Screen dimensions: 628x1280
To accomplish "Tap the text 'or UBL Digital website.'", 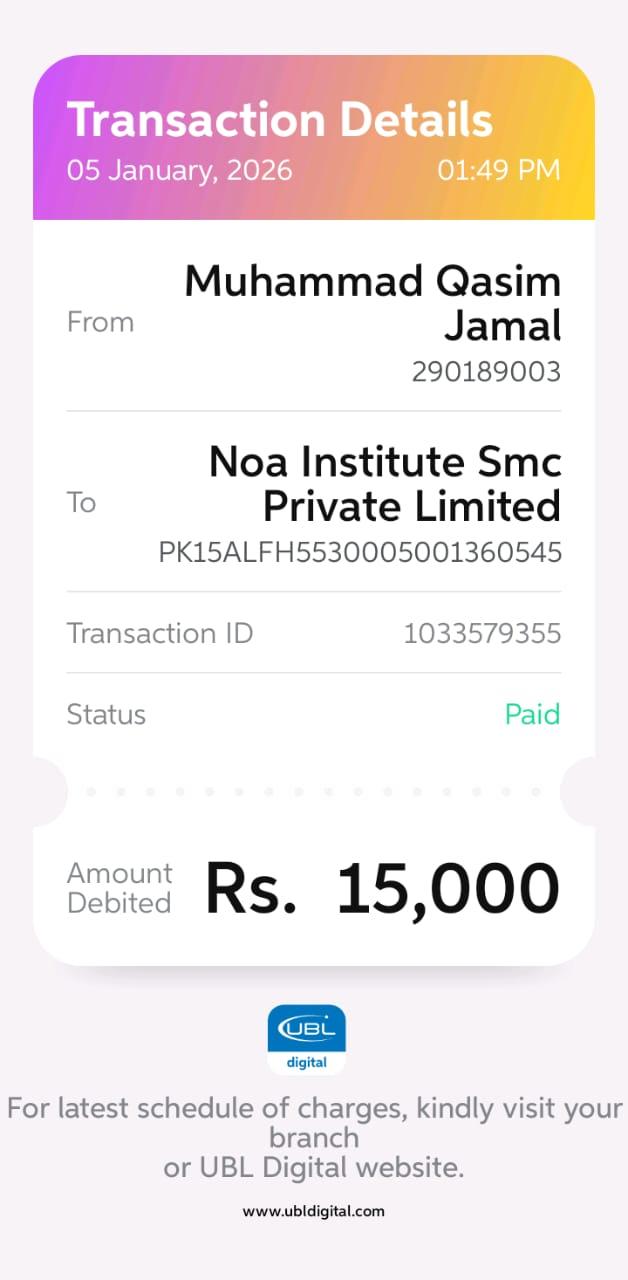I will 314,1167.
